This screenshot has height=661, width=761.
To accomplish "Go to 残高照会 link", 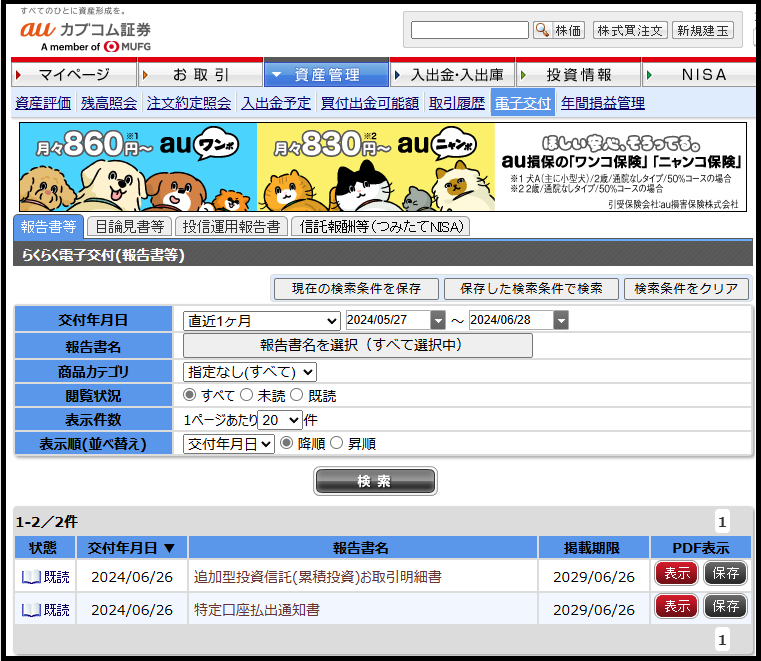I will 109,103.
